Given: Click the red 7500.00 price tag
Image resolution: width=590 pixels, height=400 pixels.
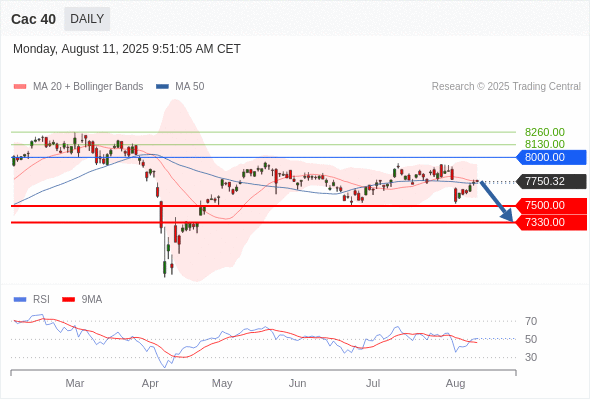Looking at the screenshot, I should (x=551, y=205).
